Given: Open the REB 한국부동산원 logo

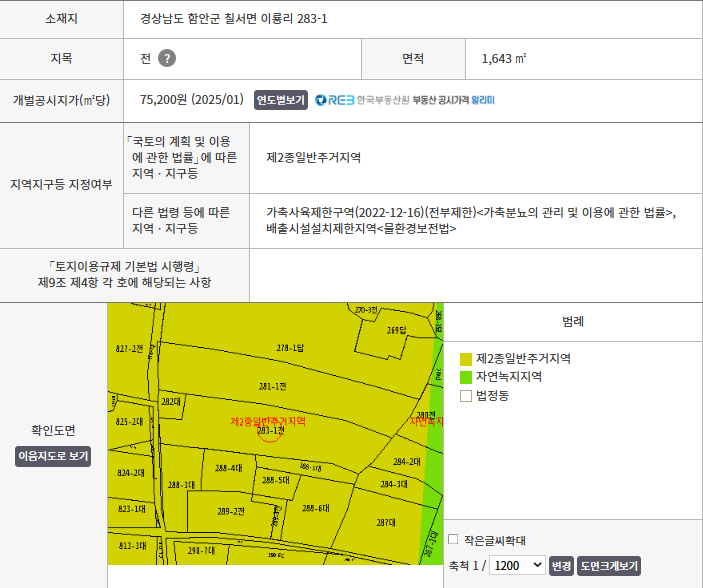Looking at the screenshot, I should pos(361,100).
